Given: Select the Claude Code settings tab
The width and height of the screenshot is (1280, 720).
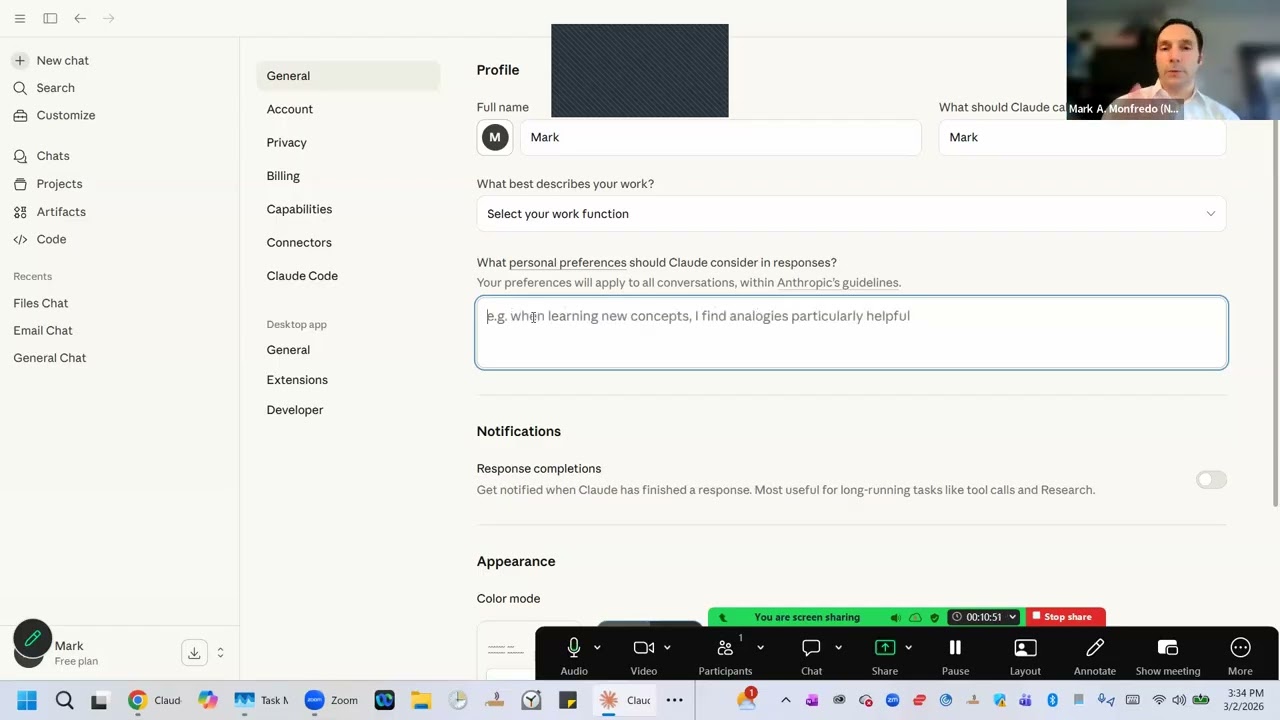Looking at the screenshot, I should coord(302,276).
